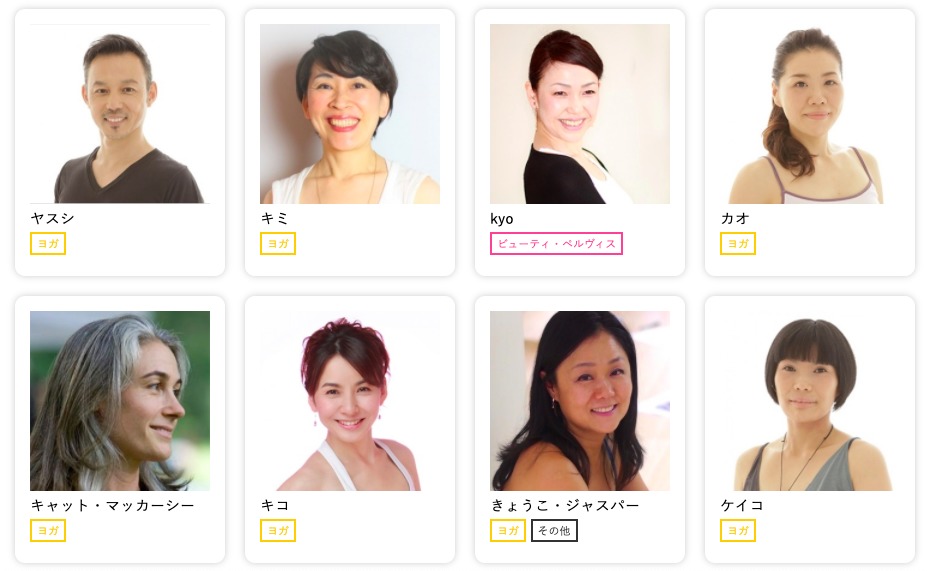The height and width of the screenshot is (571, 927).
Task: Click the ヨガ tag under ヤスシ
Action: (48, 244)
